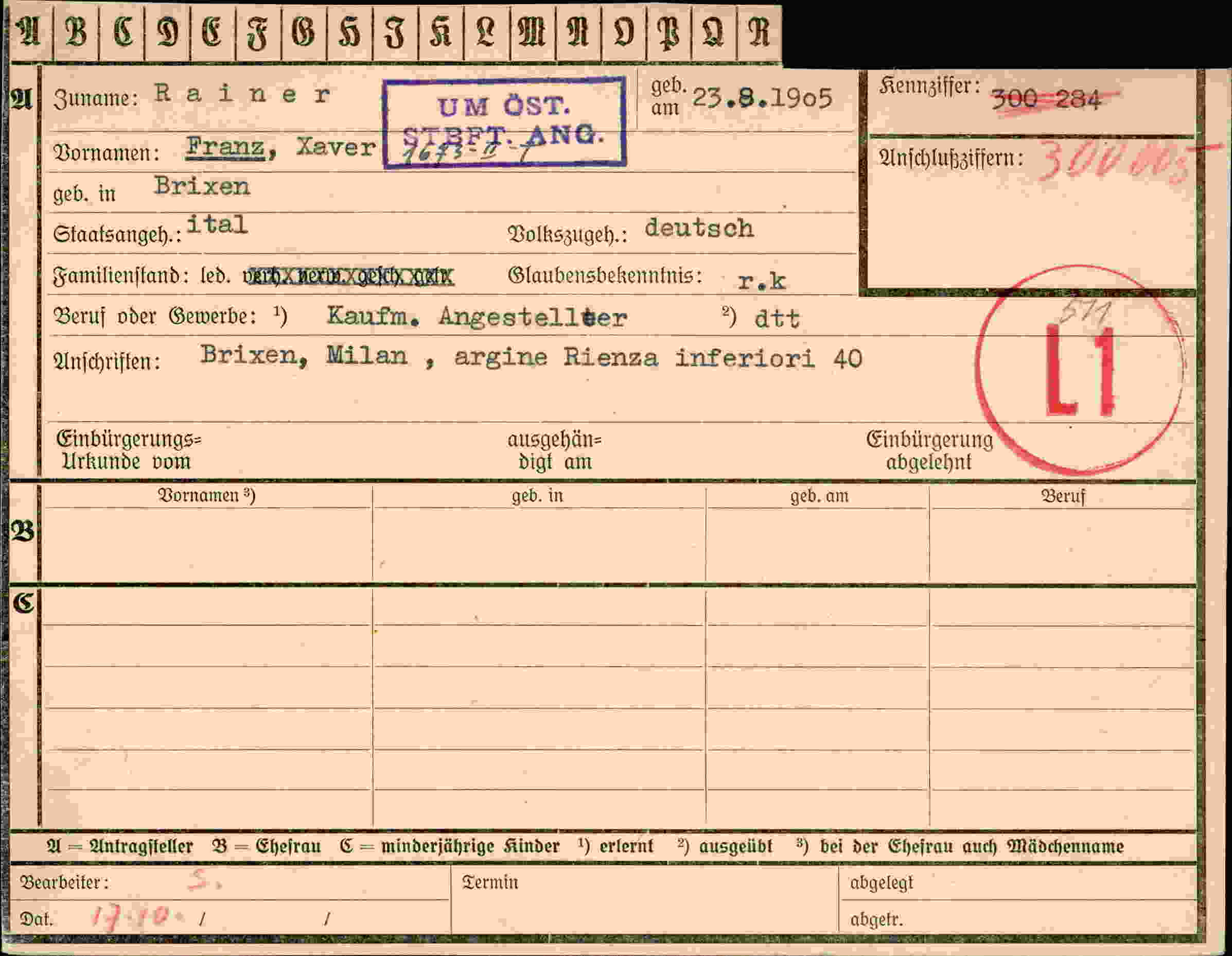Select the index tab letter M

[x=532, y=31]
